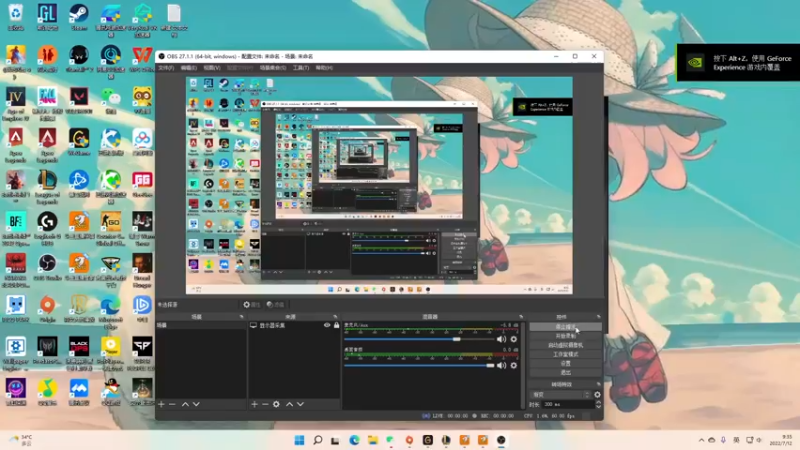Open desktop audio gear settings
This screenshot has width=800, height=450.
click(514, 365)
